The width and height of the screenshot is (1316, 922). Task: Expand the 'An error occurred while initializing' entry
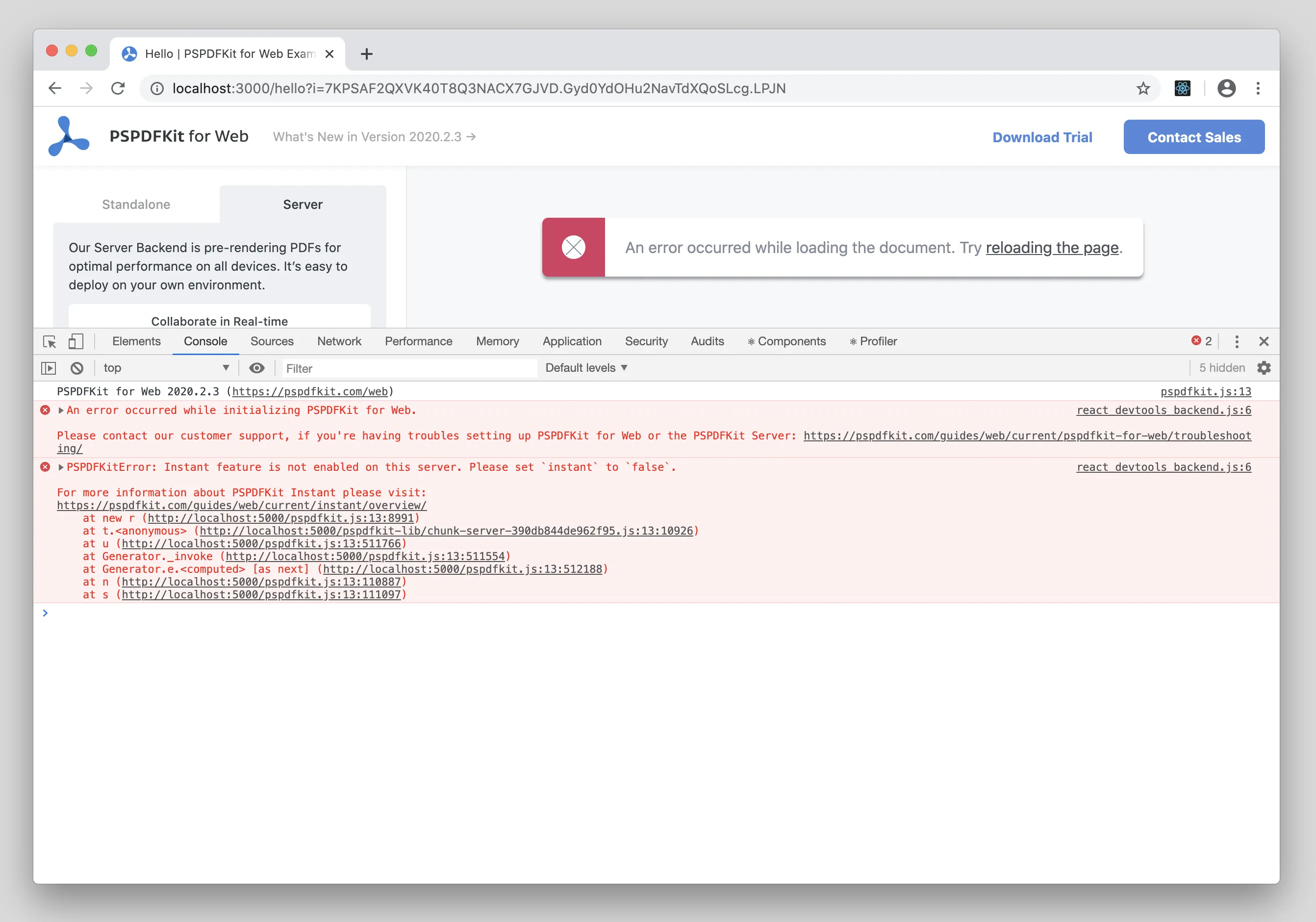[x=61, y=410]
